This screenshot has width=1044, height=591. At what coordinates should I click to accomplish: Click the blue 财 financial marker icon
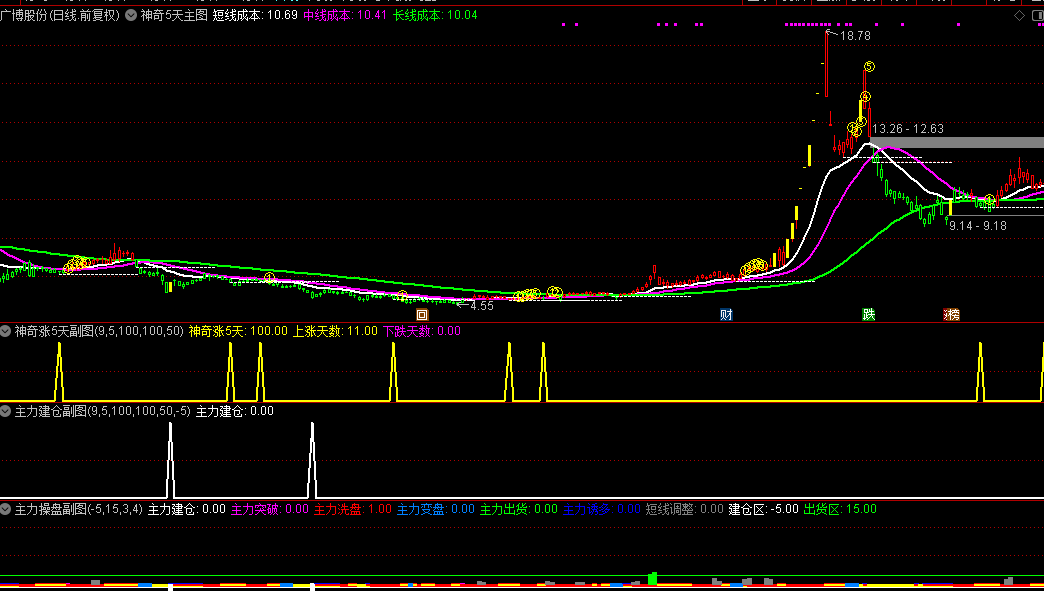pos(726,315)
